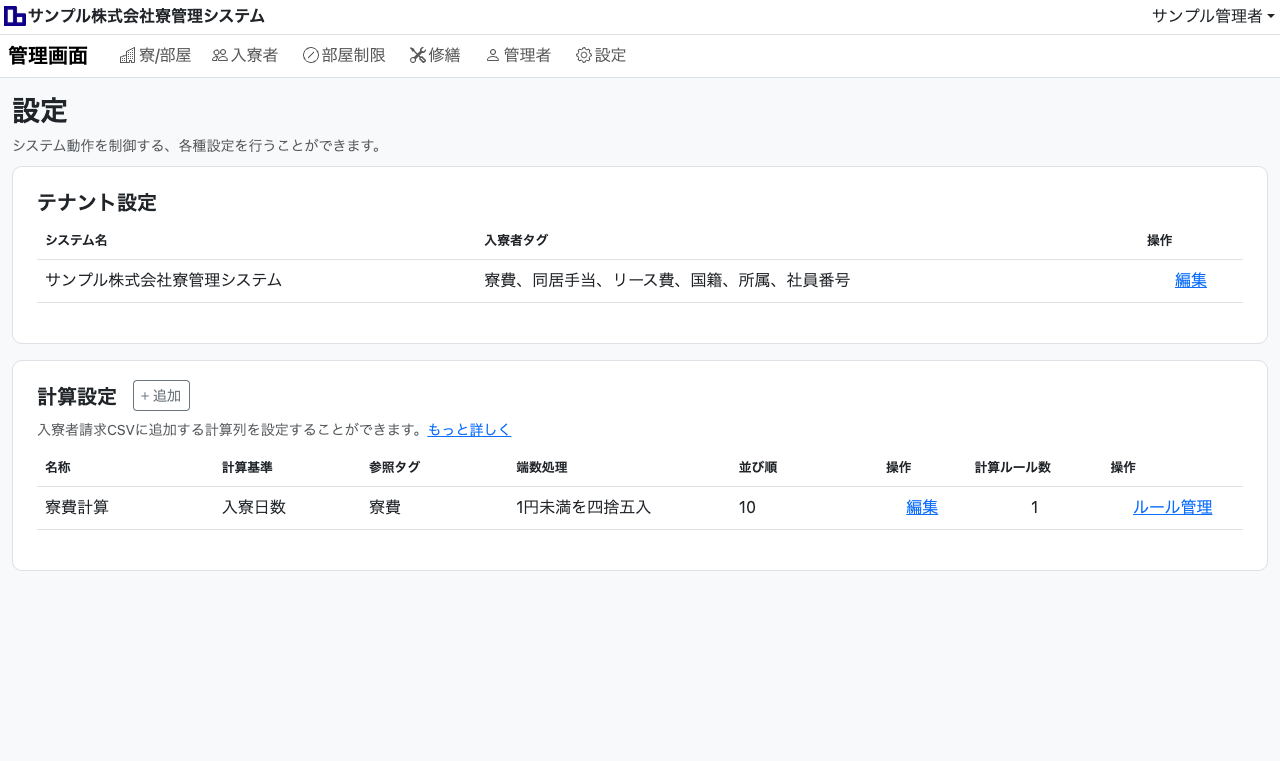
Task: Open the サンプル管理者 user dropdown
Action: click(x=1212, y=16)
